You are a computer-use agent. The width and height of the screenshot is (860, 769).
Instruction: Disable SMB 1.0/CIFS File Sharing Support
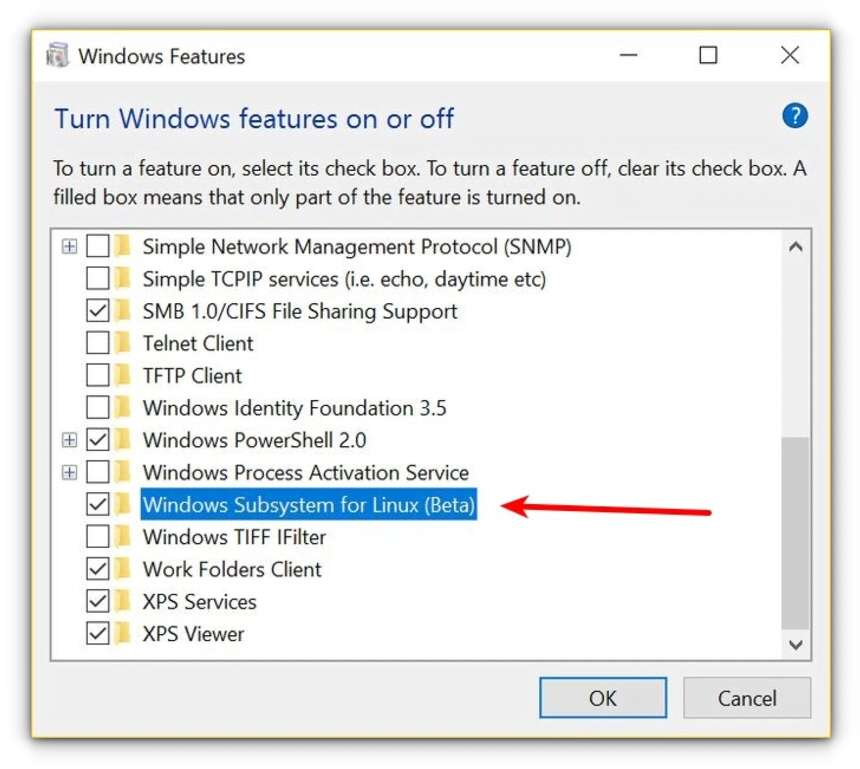pos(96,311)
